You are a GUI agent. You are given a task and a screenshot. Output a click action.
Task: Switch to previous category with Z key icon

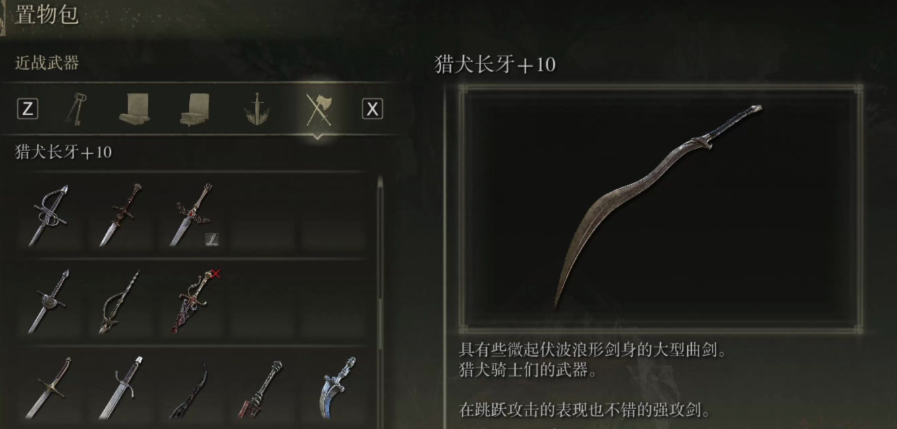click(27, 109)
